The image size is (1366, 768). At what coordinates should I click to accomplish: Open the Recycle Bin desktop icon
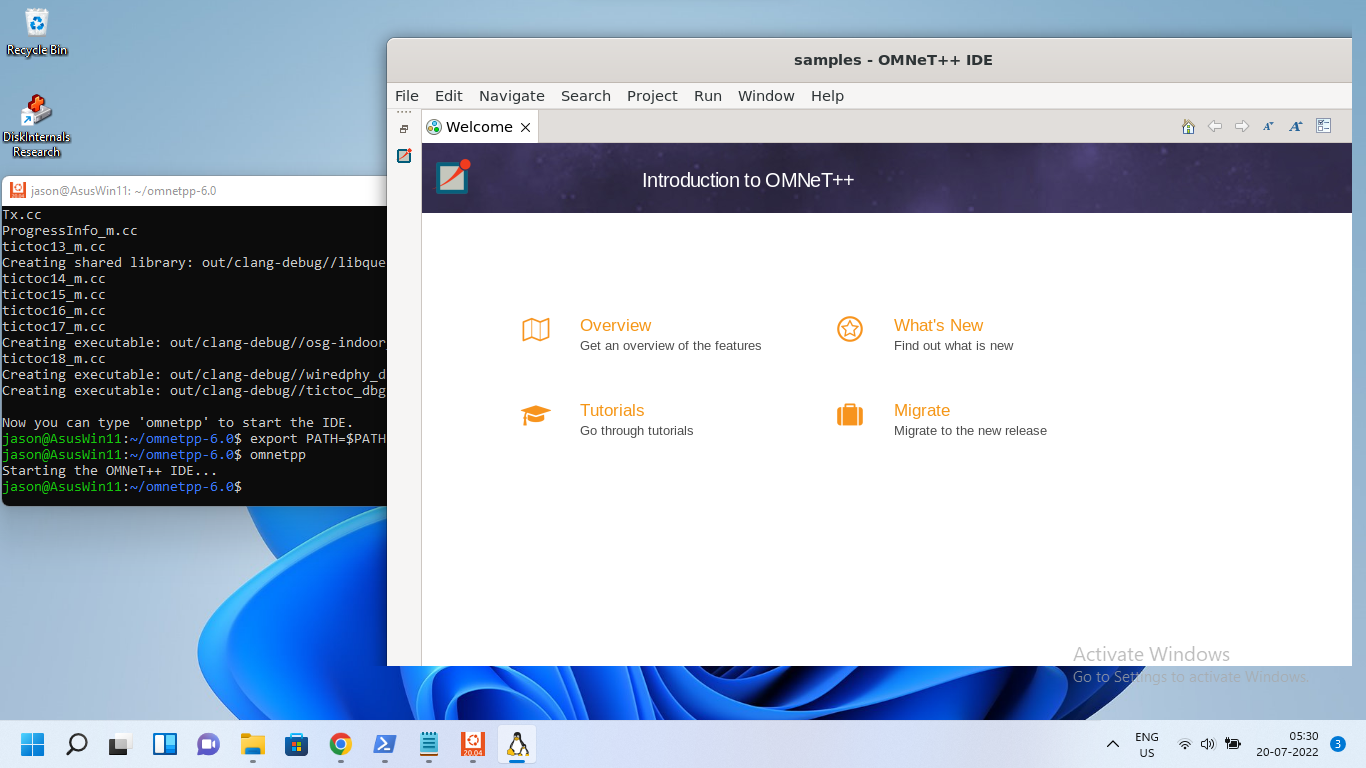pos(37,32)
